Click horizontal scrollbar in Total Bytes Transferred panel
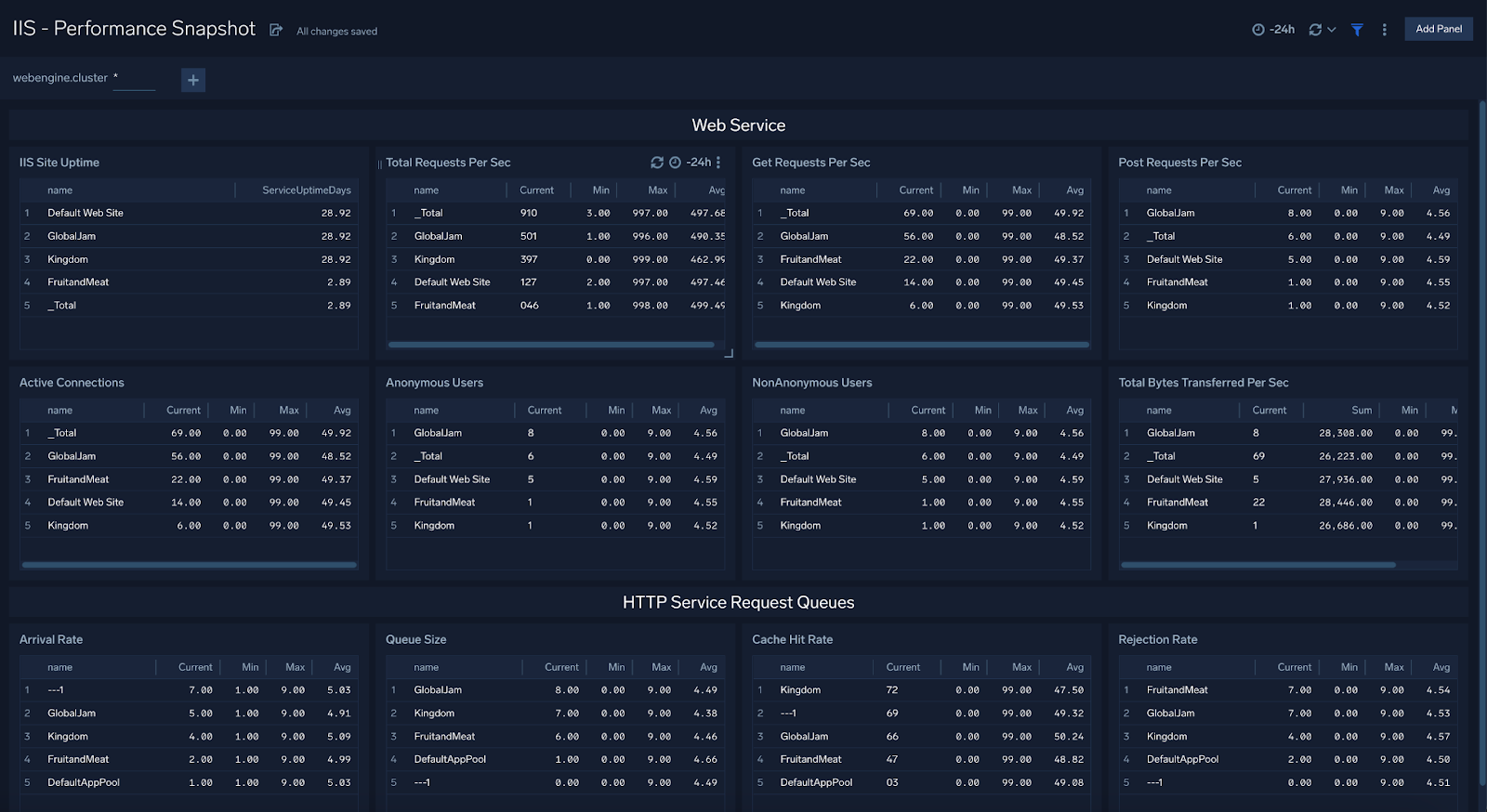1487x812 pixels. (x=1257, y=565)
